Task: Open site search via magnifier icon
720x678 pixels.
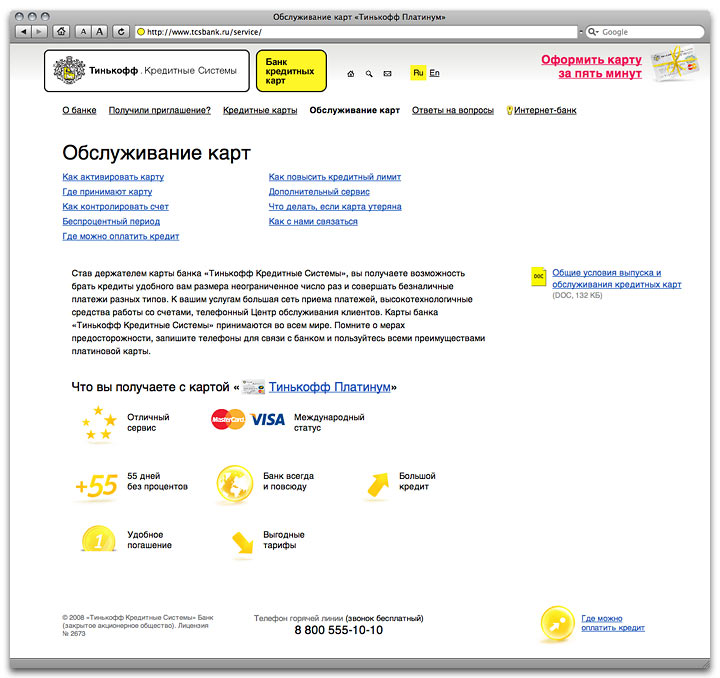Action: click(x=369, y=74)
